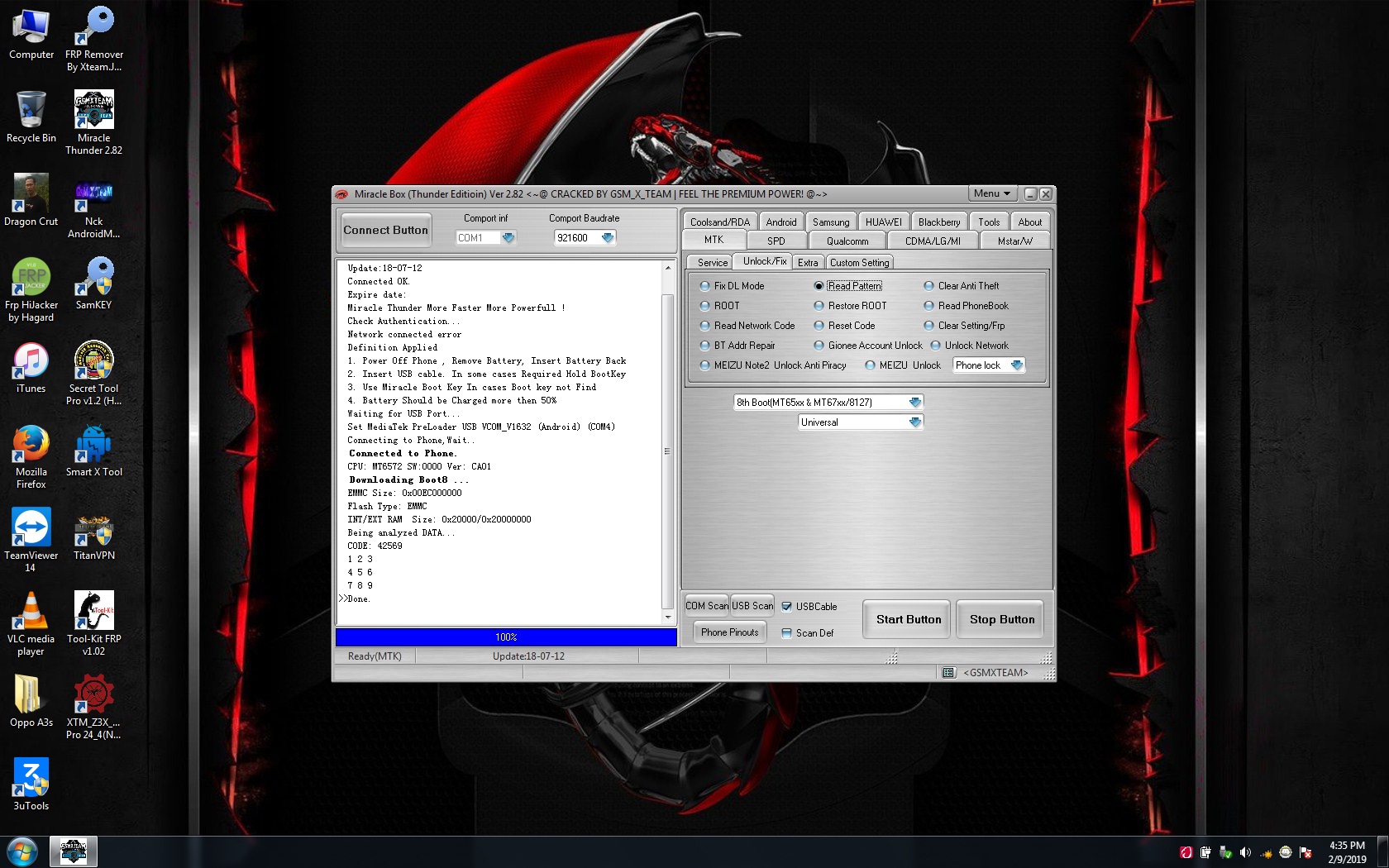The image size is (1389, 868).
Task: Switch to the Android tab
Action: click(781, 222)
